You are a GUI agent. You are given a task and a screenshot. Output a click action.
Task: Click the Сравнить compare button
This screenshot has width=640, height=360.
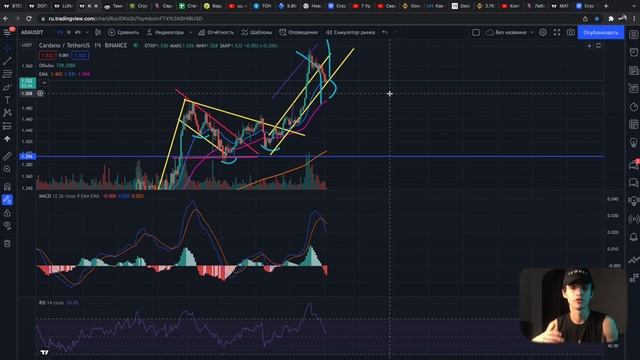point(124,32)
